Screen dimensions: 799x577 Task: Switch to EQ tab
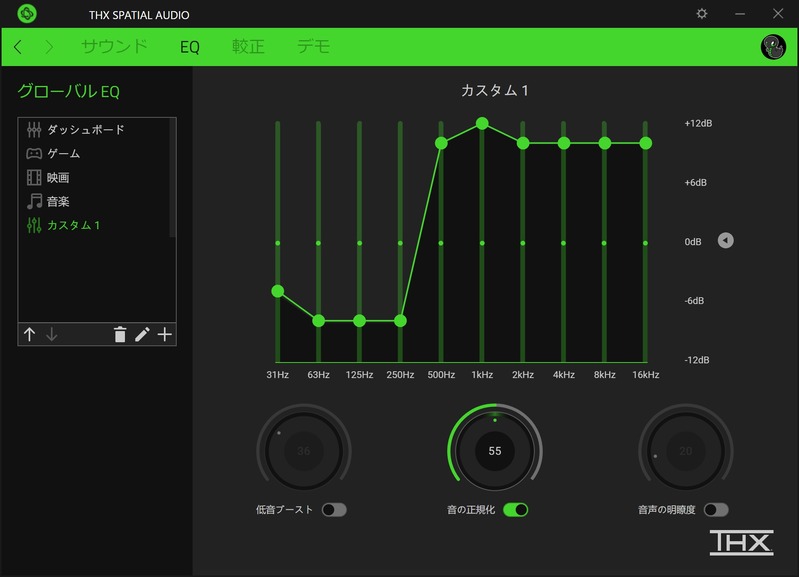click(x=190, y=47)
